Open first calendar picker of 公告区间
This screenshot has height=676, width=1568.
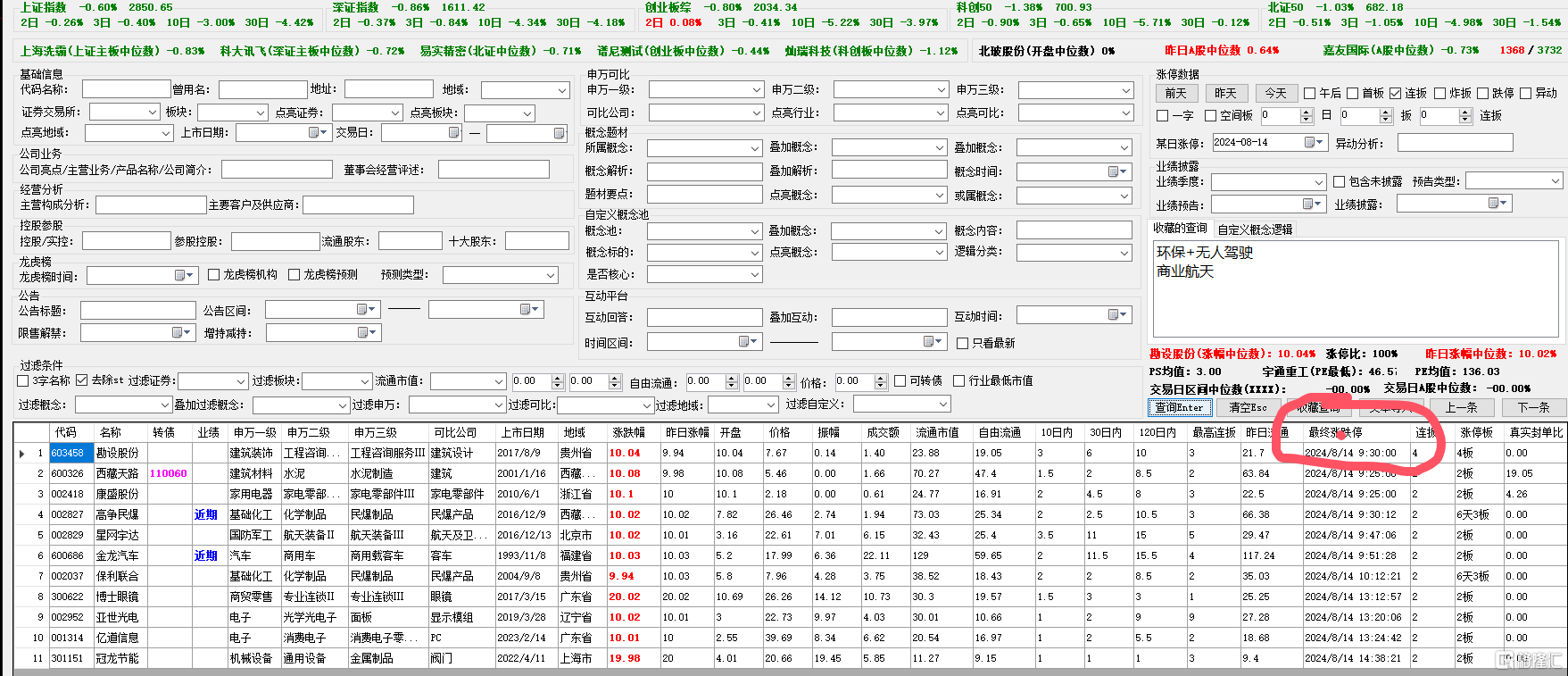[365, 309]
